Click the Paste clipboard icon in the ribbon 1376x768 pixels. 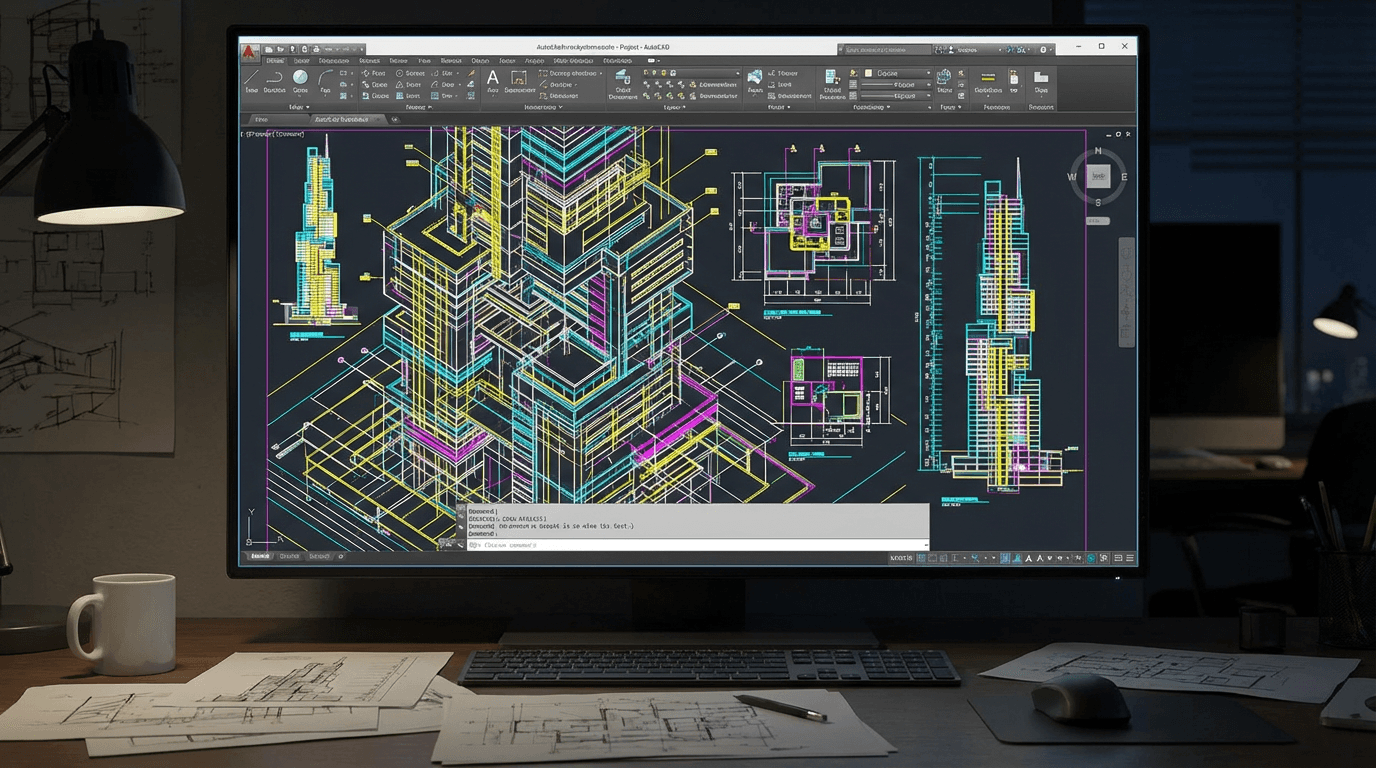pos(1013,78)
